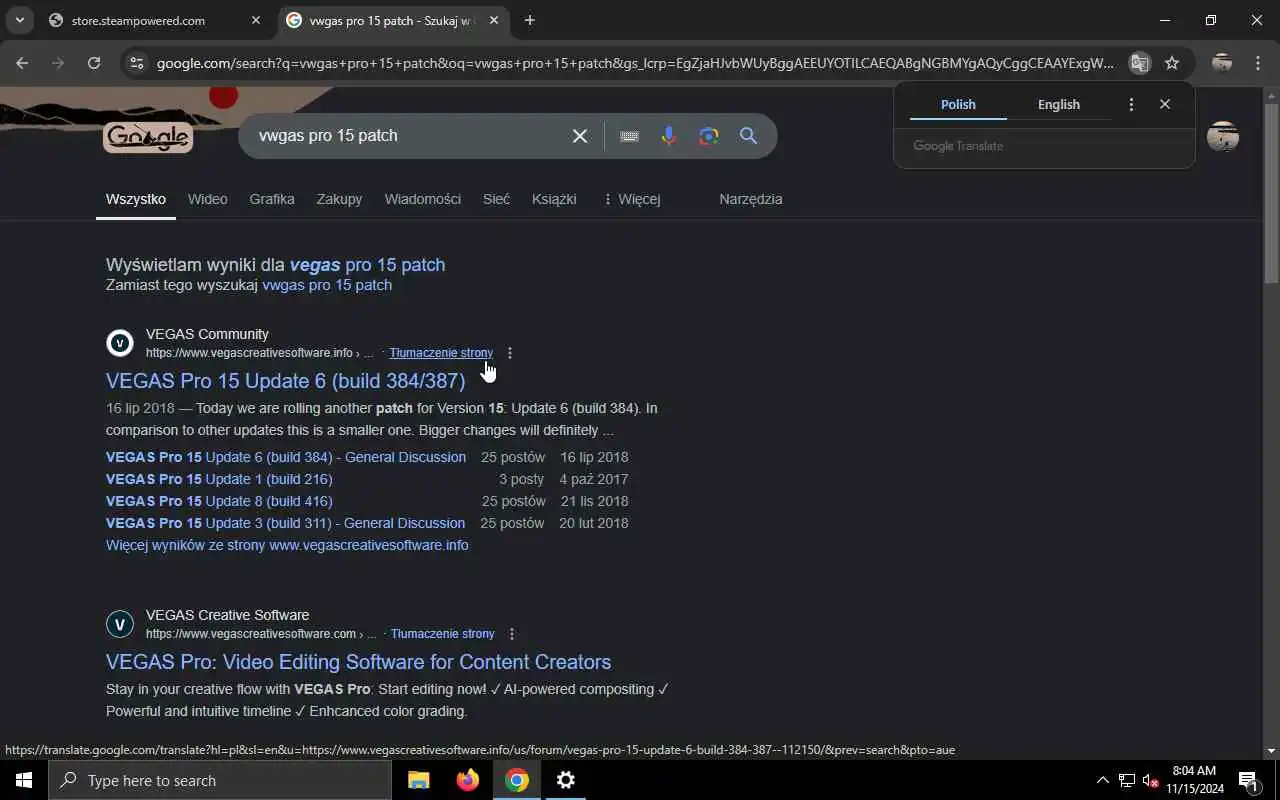Click the clock showing 8:04 AM
1280x800 pixels.
1194,780
